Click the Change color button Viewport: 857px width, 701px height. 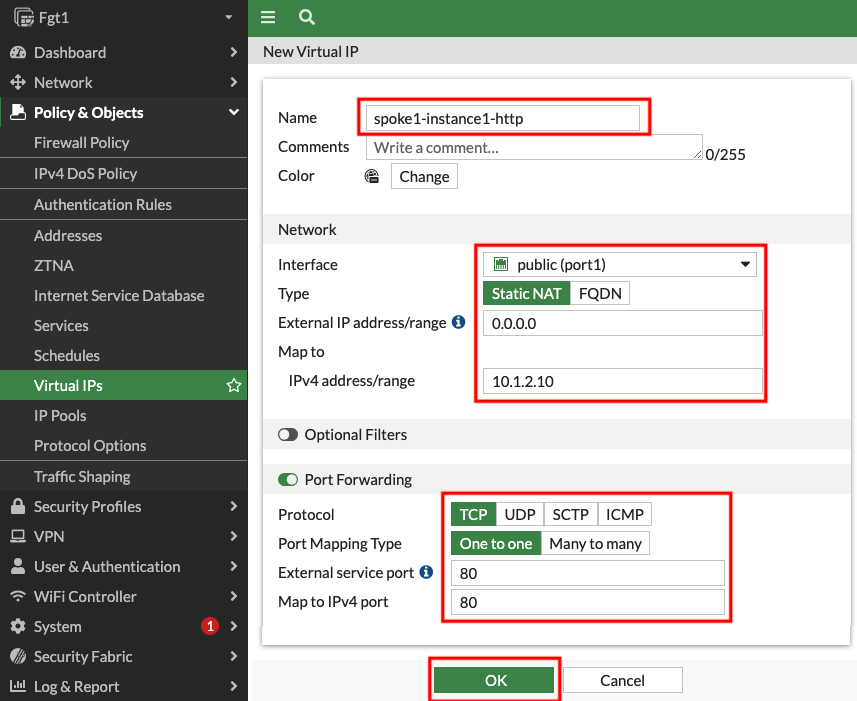424,176
